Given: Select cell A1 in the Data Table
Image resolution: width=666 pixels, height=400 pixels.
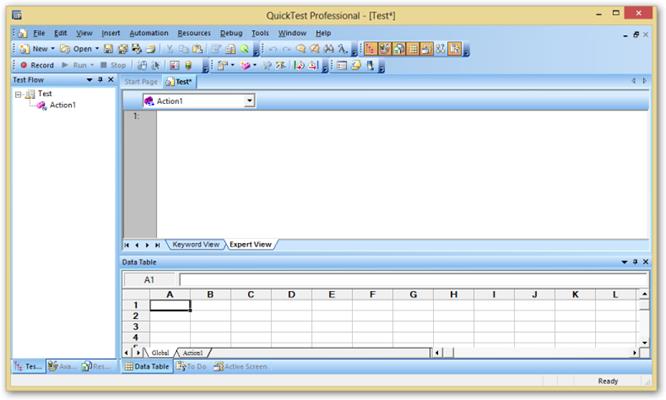Looking at the screenshot, I should pyautogui.click(x=170, y=305).
